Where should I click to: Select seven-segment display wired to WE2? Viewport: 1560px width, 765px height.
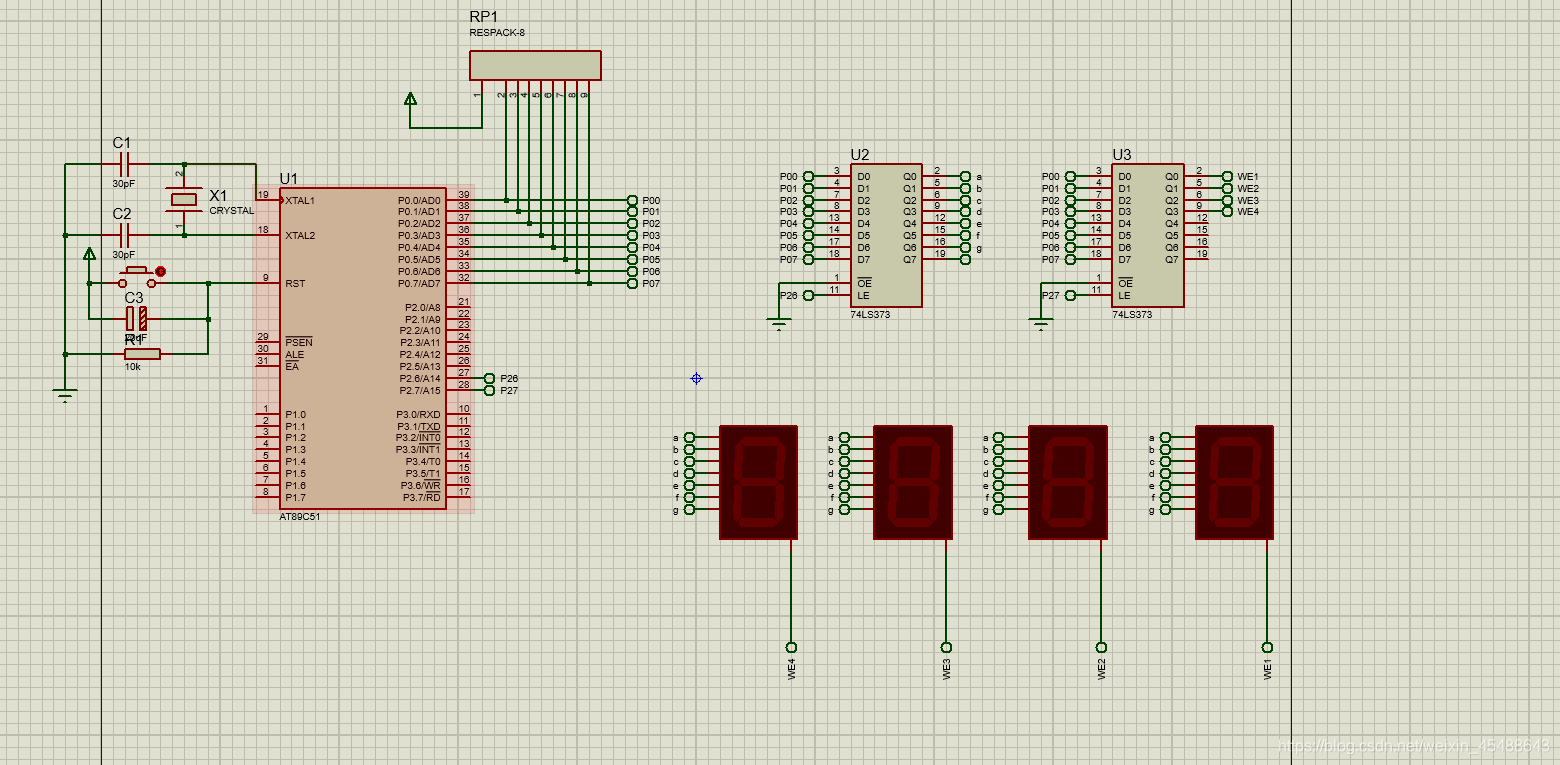pos(1068,482)
